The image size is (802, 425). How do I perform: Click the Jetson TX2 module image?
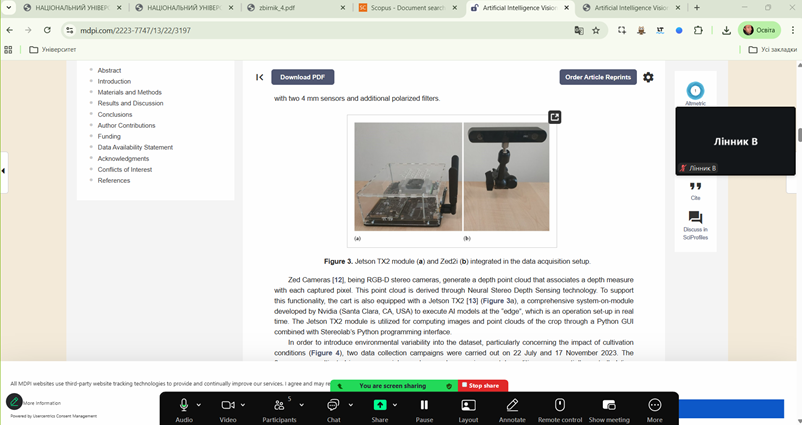pyautogui.click(x=408, y=176)
